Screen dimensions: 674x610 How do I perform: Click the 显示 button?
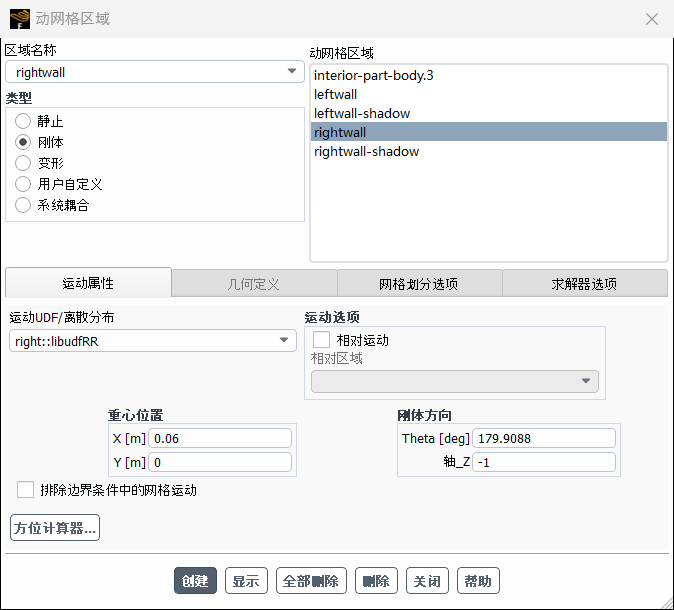(x=246, y=581)
